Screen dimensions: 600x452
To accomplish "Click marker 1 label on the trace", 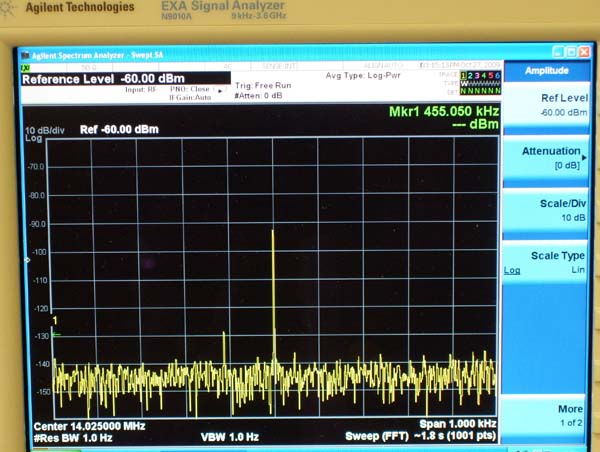I will click(x=55, y=320).
